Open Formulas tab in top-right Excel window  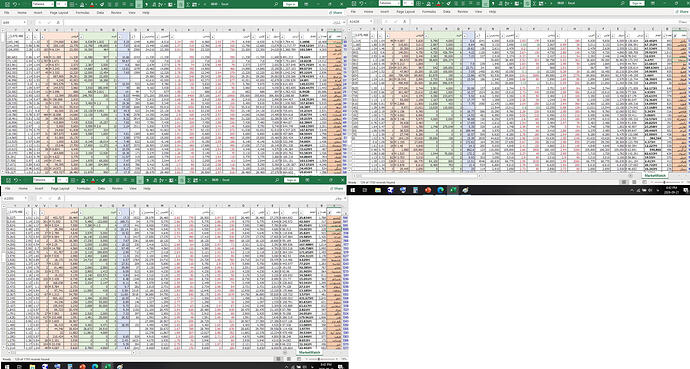(x=429, y=11)
